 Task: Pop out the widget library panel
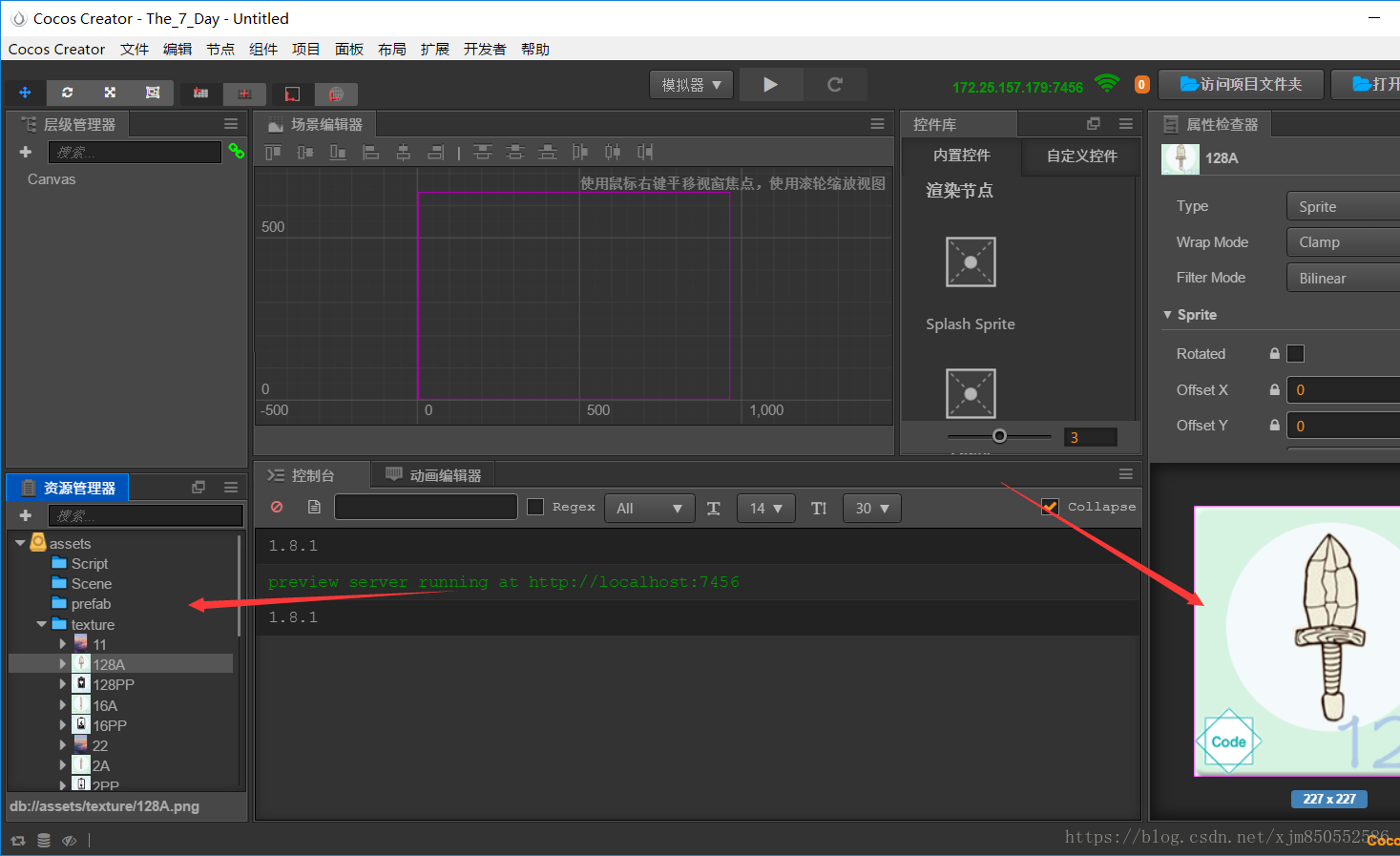coord(1094,123)
